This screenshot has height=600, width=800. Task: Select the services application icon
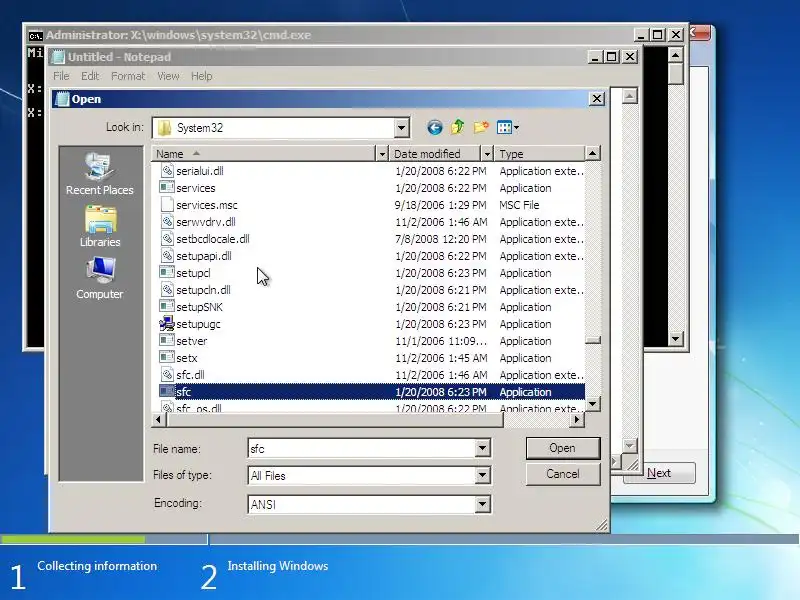tap(167, 187)
